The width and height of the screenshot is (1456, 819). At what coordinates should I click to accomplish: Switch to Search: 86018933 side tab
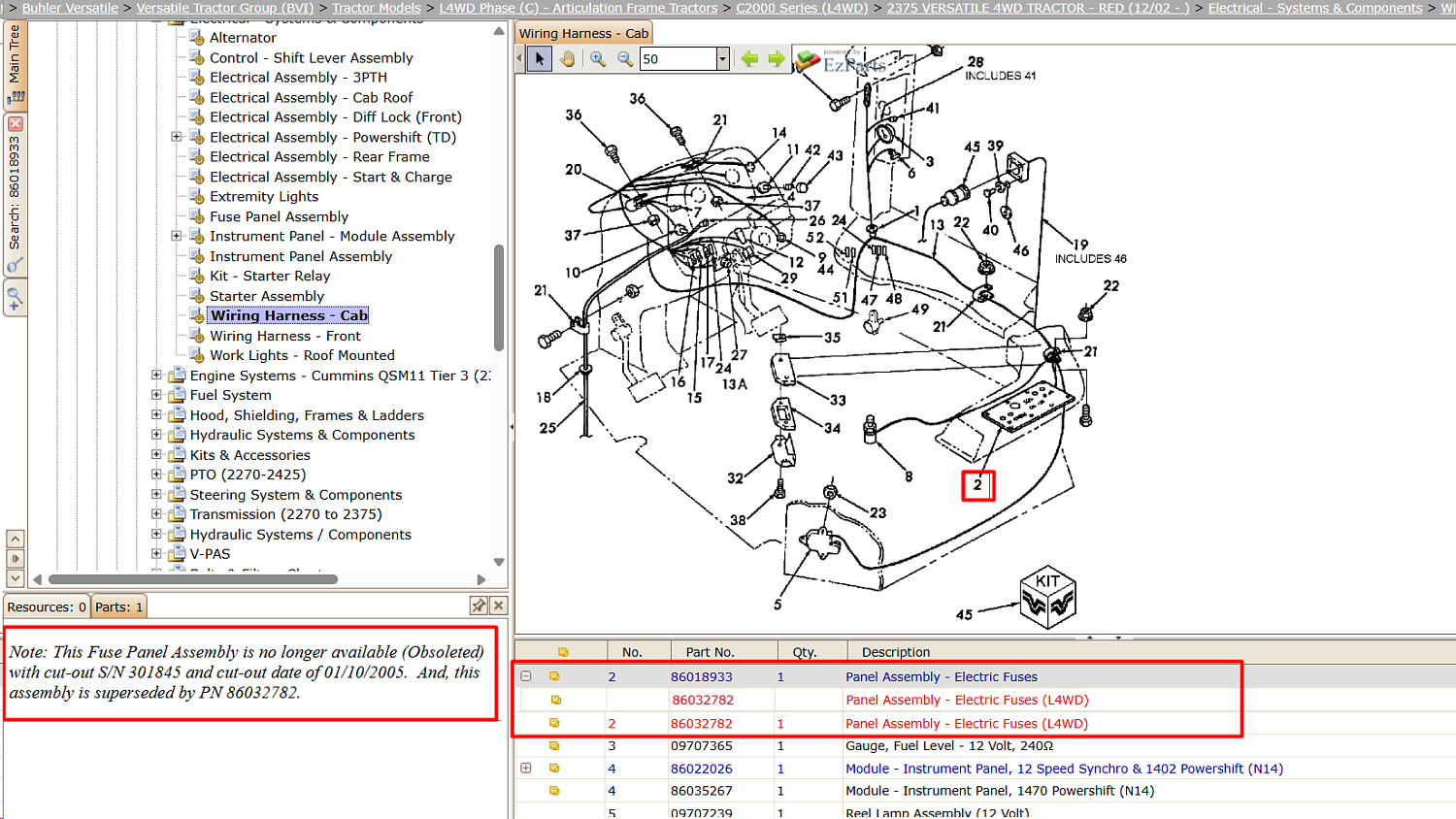coord(15,194)
